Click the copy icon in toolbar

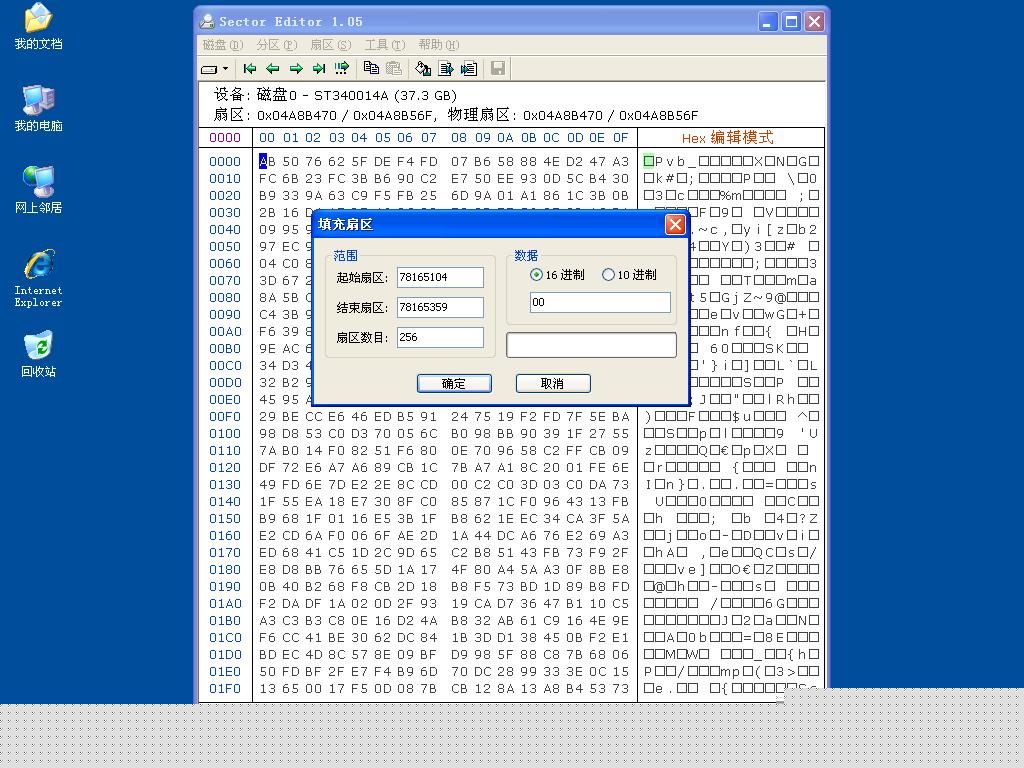(371, 69)
